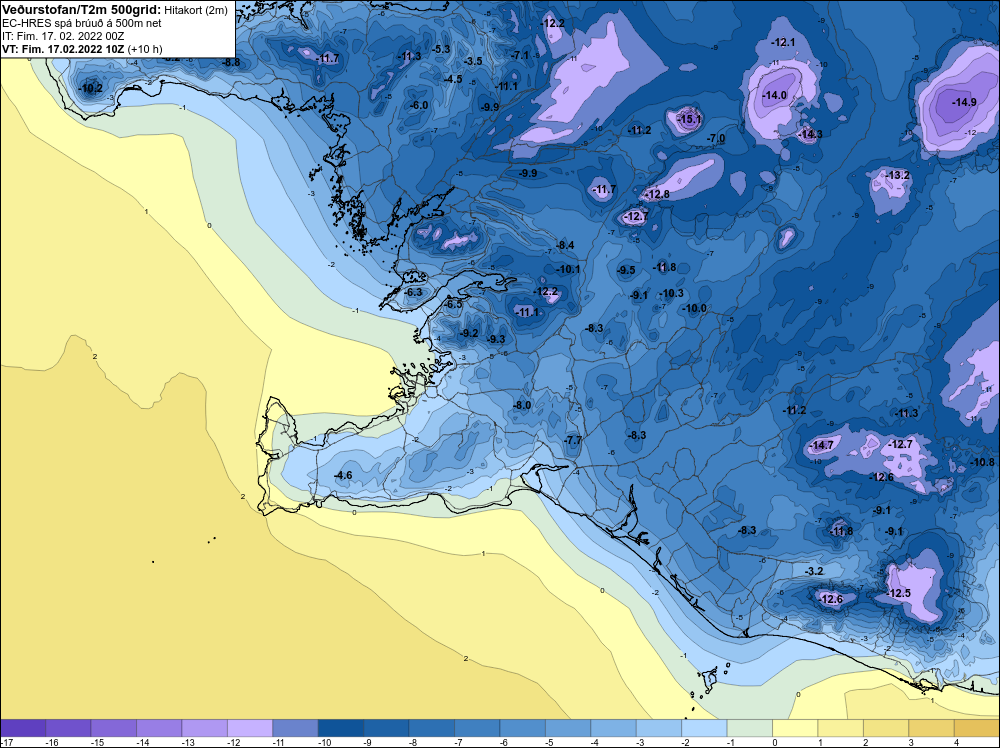The width and height of the screenshot is (1000, 748).
Task: Click the -3.5 temperature value
Action: 473,61
